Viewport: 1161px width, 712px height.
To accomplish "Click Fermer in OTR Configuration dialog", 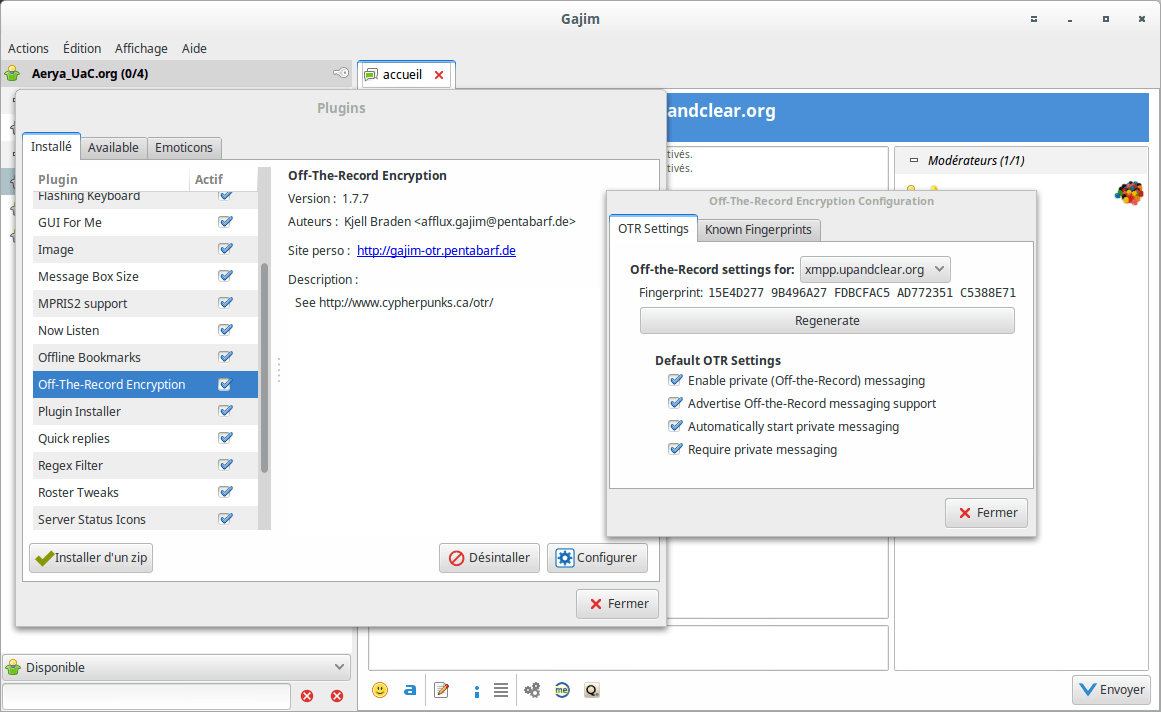I will 986,513.
